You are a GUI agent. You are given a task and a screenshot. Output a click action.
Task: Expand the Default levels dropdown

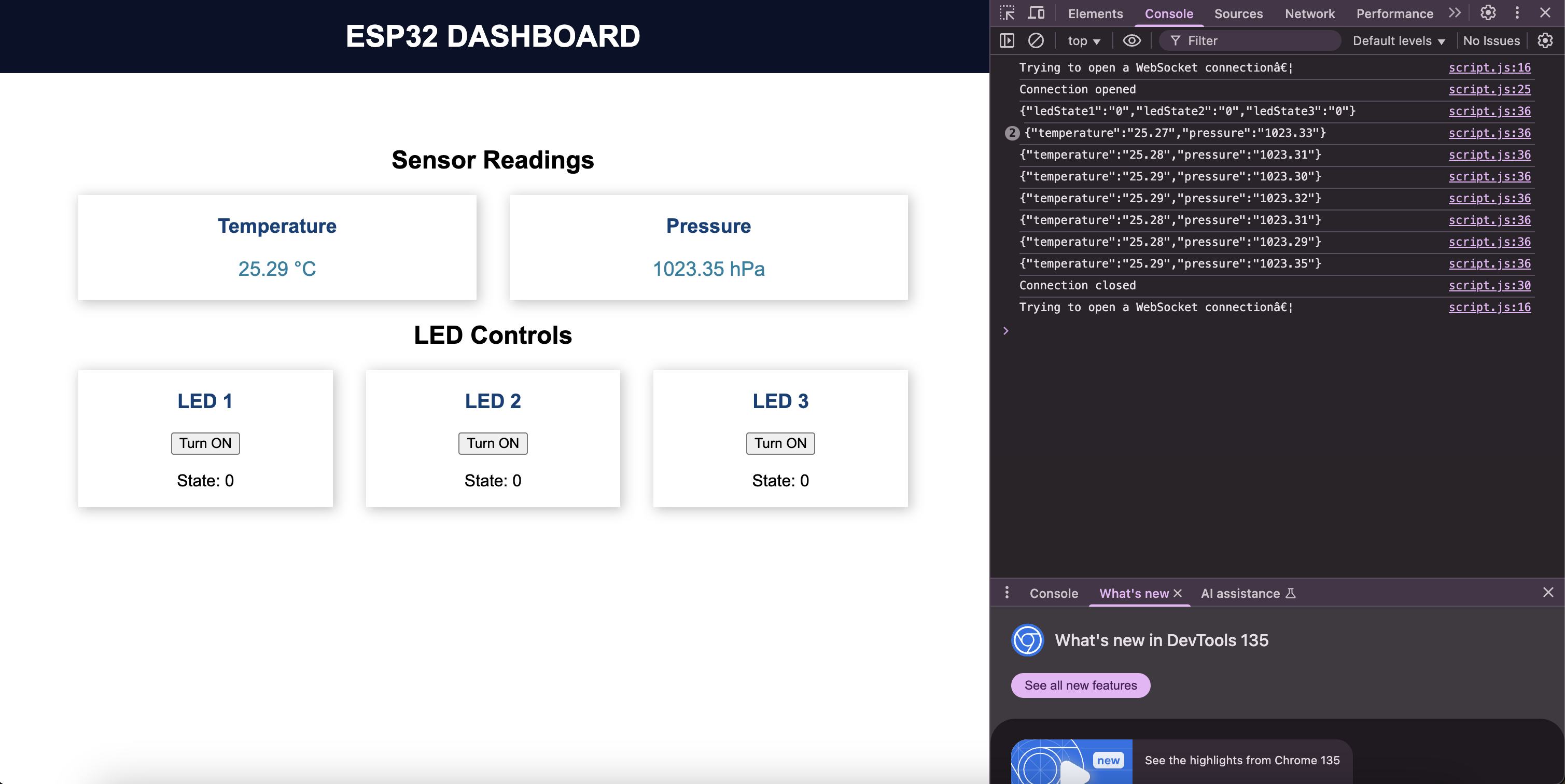(x=1399, y=40)
